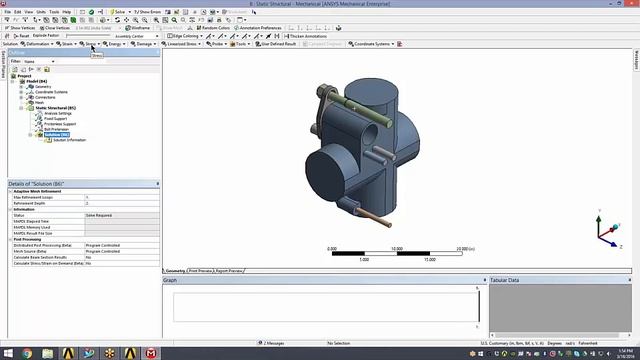This screenshot has width=640, height=360.
Task: Click Refinement Depth value field
Action: (x=122, y=203)
